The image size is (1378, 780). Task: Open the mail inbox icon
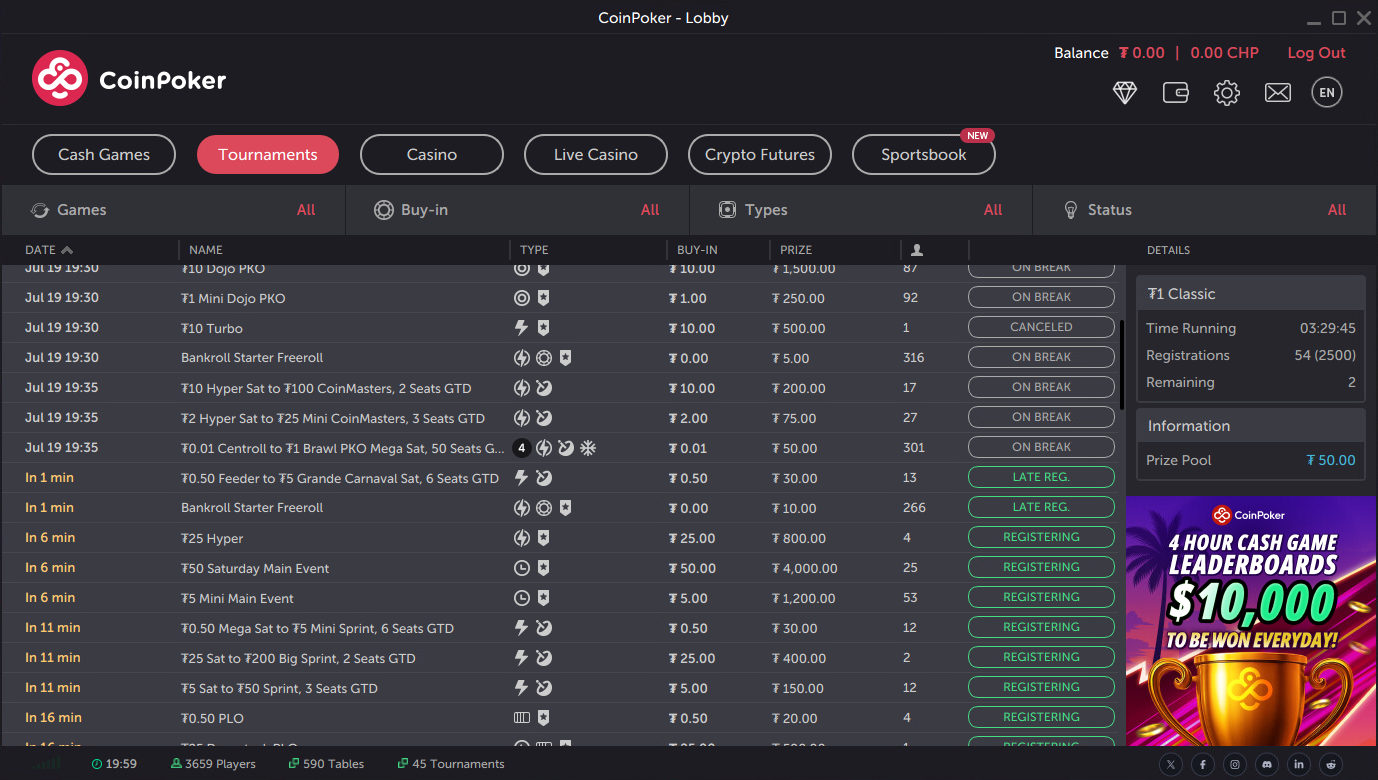click(1278, 93)
